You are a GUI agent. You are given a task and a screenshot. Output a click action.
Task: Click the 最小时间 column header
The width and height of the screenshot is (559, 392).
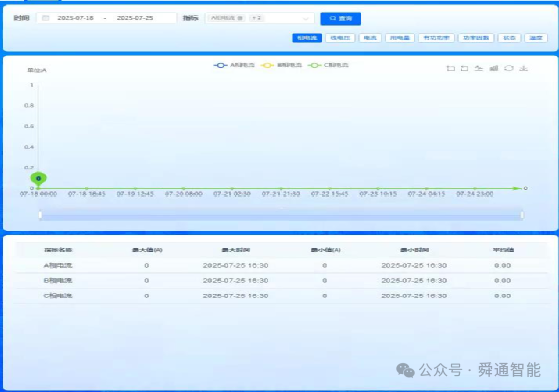point(414,250)
